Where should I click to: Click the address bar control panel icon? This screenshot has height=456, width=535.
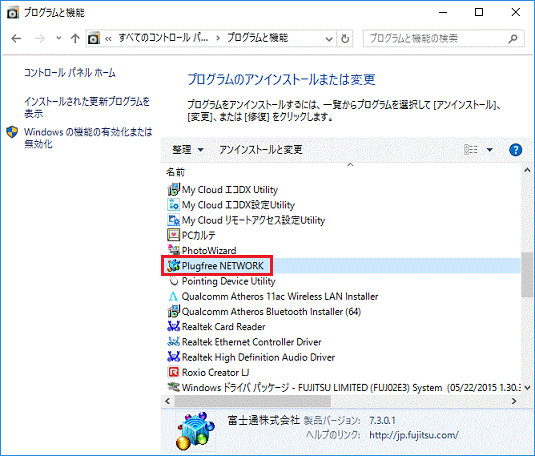[x=94, y=39]
